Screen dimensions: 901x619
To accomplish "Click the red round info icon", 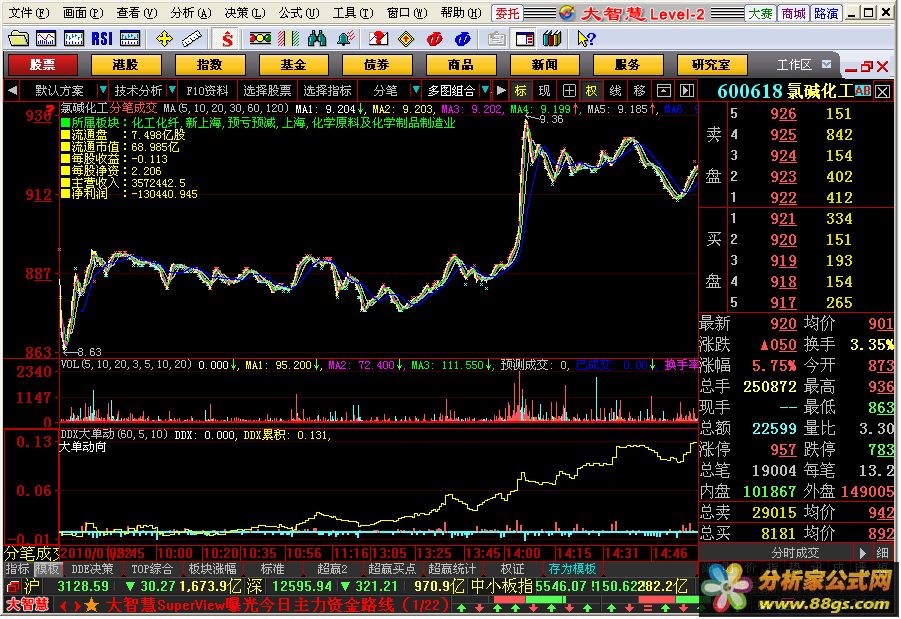I will click(435, 39).
